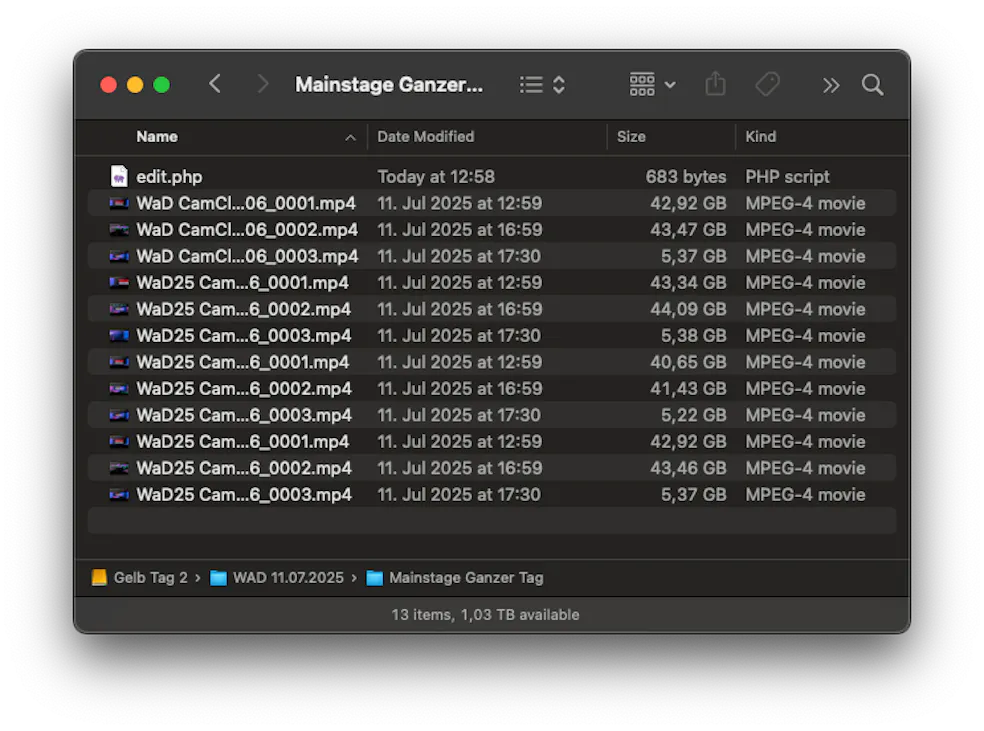Select the 43,46 GB movie's thumbnail icon

[x=119, y=468]
